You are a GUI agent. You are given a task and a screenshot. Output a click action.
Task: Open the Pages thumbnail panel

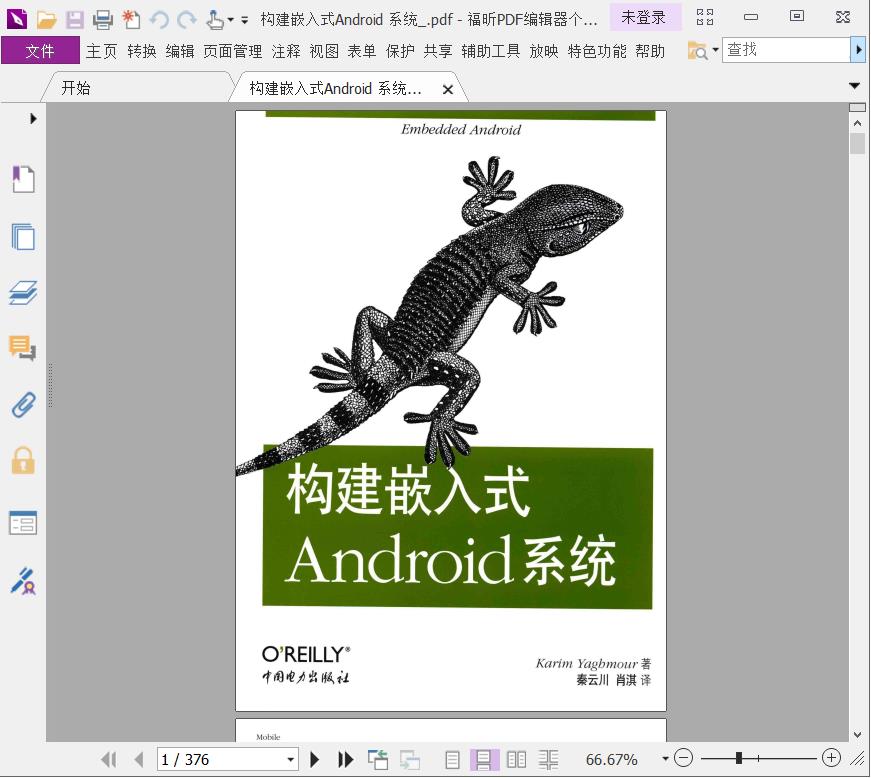pos(23,237)
